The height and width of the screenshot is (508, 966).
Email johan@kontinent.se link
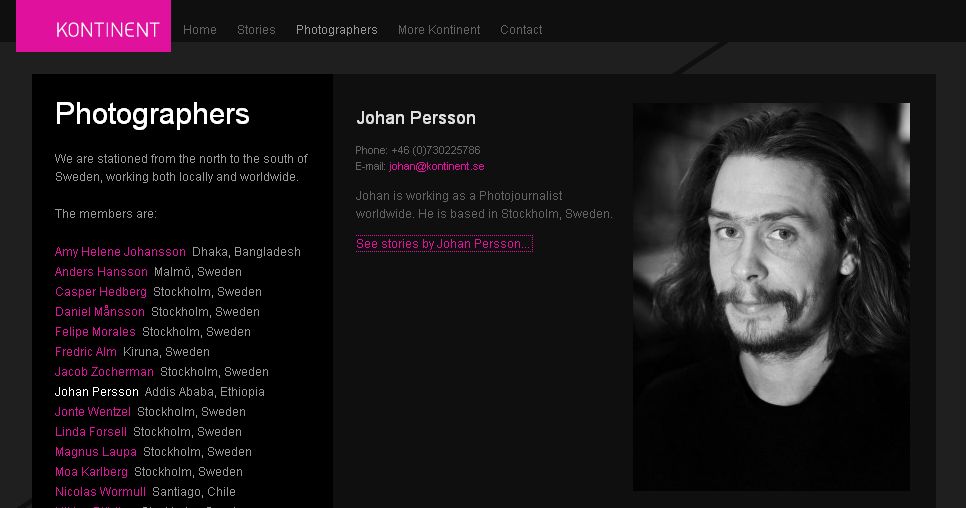[437, 167]
